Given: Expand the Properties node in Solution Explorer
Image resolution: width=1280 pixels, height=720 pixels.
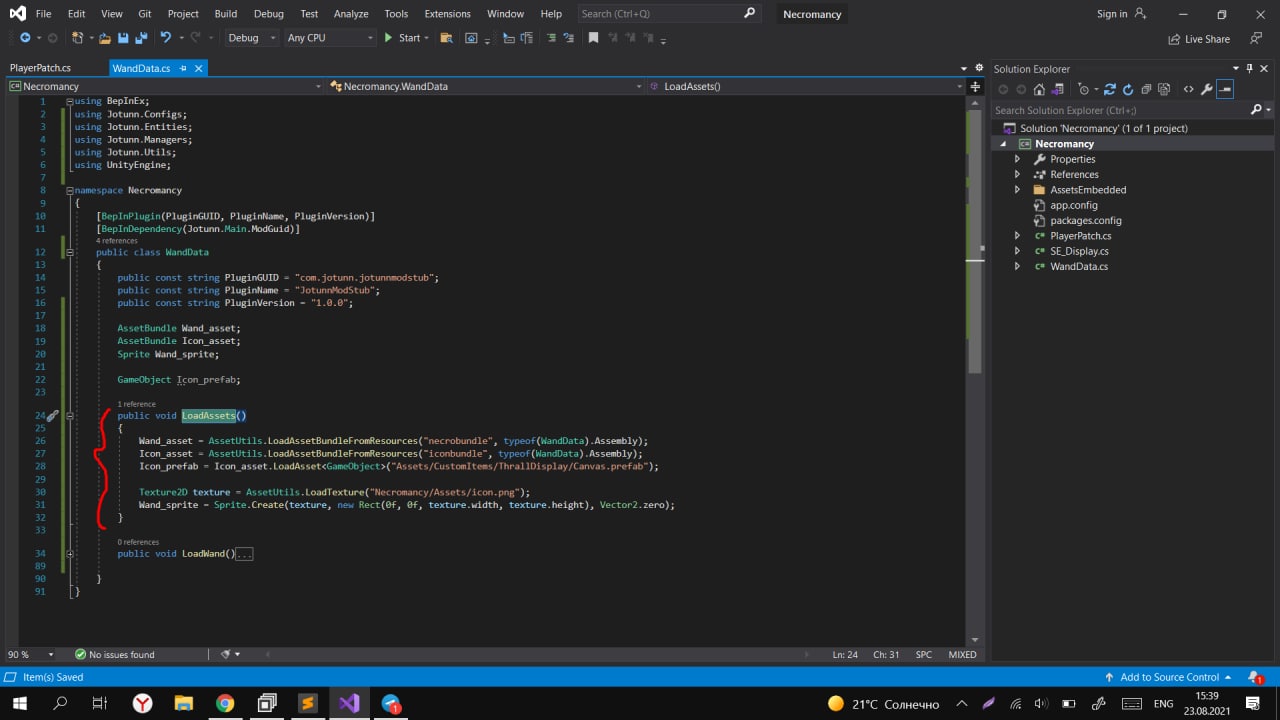Looking at the screenshot, I should pyautogui.click(x=1018, y=159).
